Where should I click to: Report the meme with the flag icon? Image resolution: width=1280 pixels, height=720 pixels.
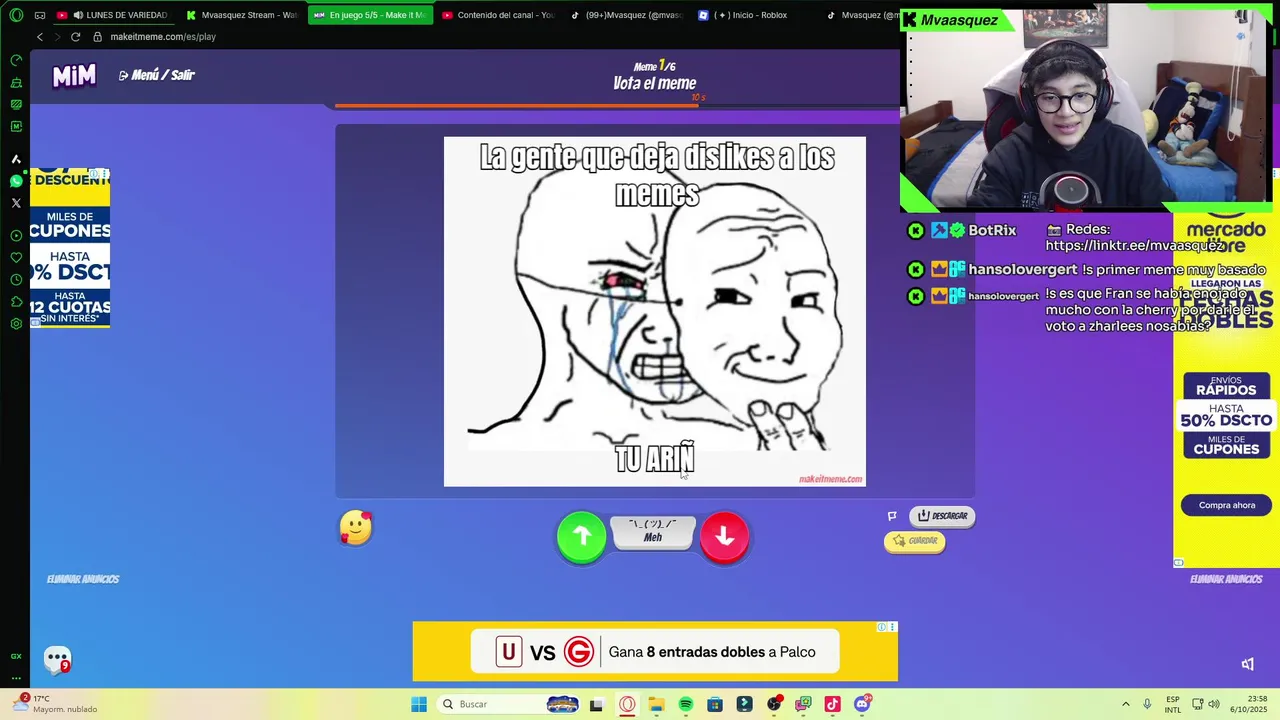892,516
